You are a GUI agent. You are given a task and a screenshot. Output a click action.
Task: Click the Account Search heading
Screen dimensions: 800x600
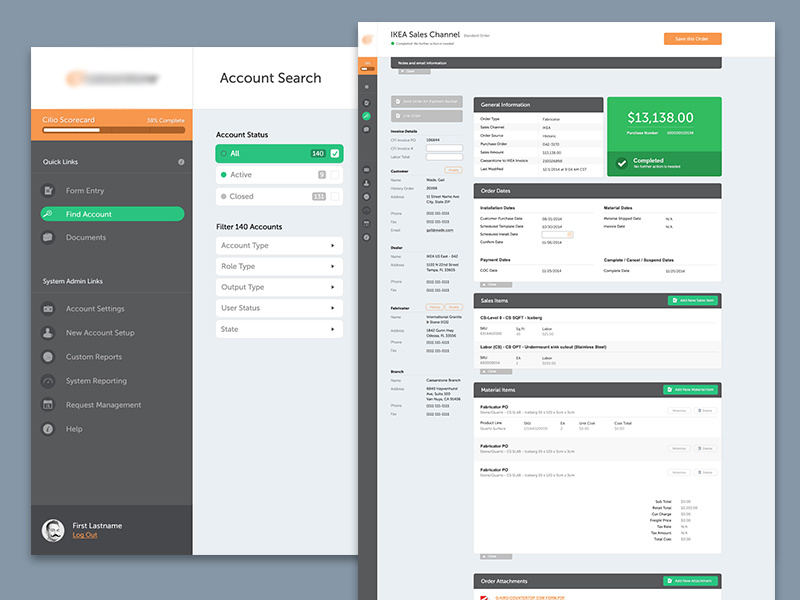coord(270,78)
